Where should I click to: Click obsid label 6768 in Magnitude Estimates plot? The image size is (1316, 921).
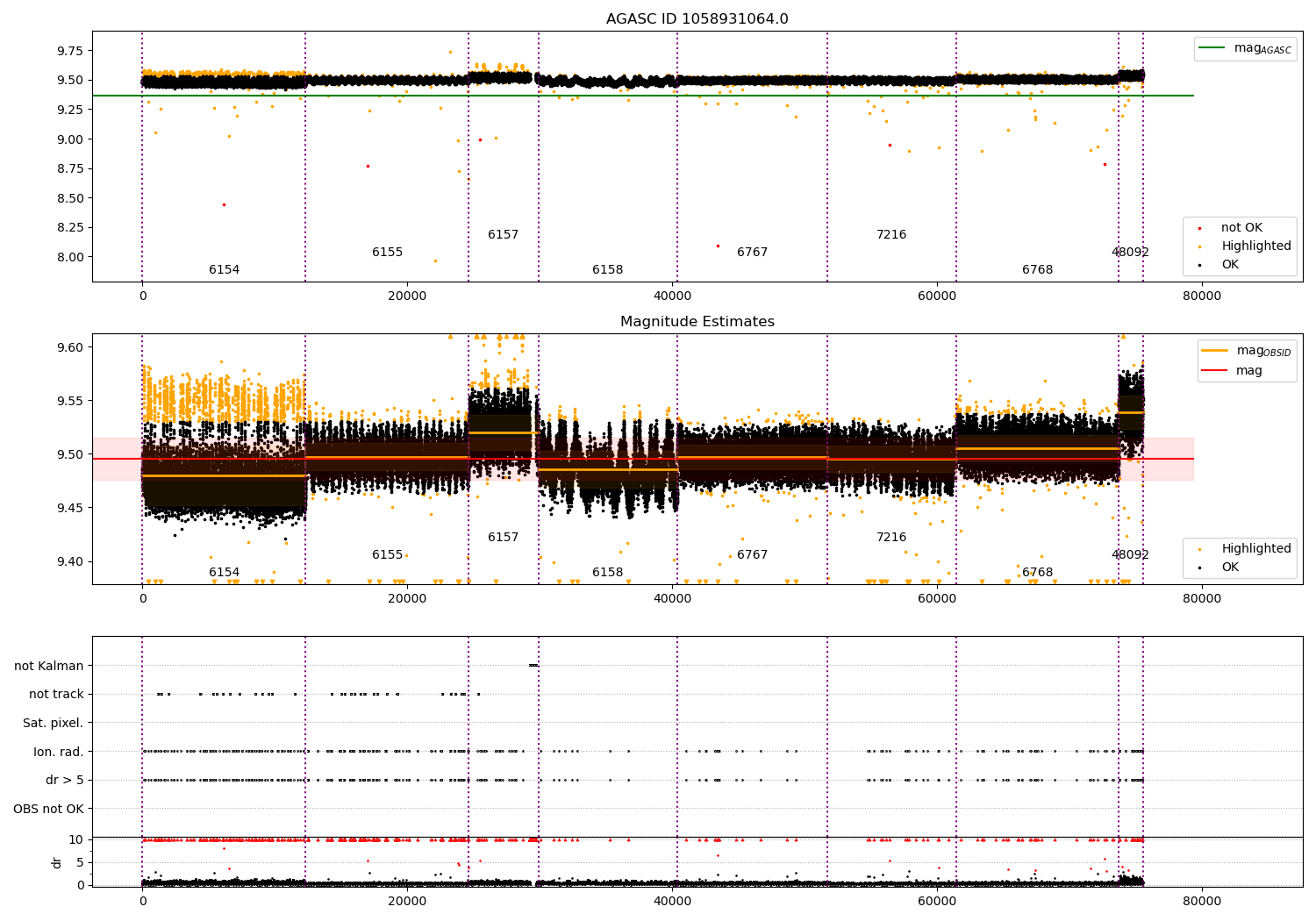pos(1037,573)
